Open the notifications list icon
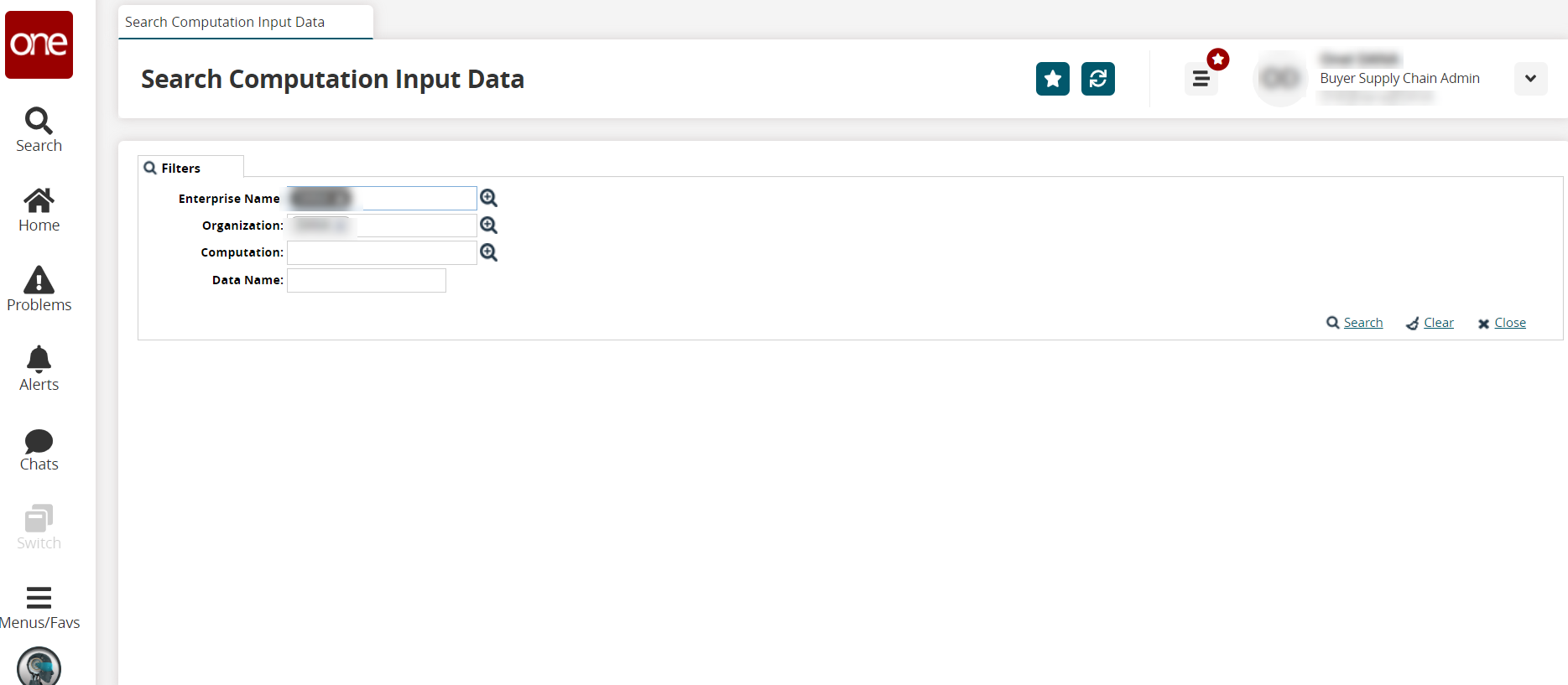 tap(1201, 80)
